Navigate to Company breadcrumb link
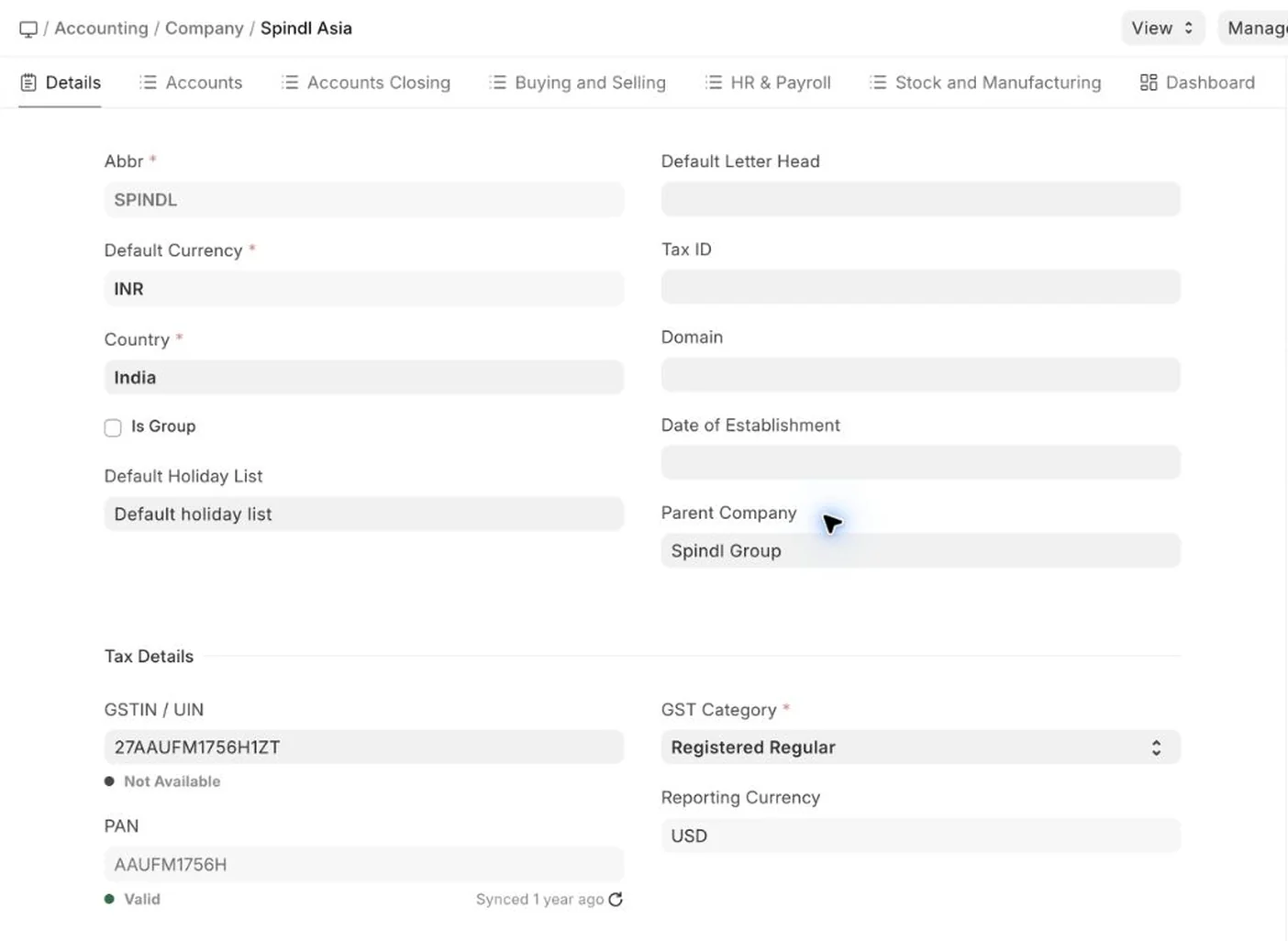Screen dimensions: 1288x941 205,28
